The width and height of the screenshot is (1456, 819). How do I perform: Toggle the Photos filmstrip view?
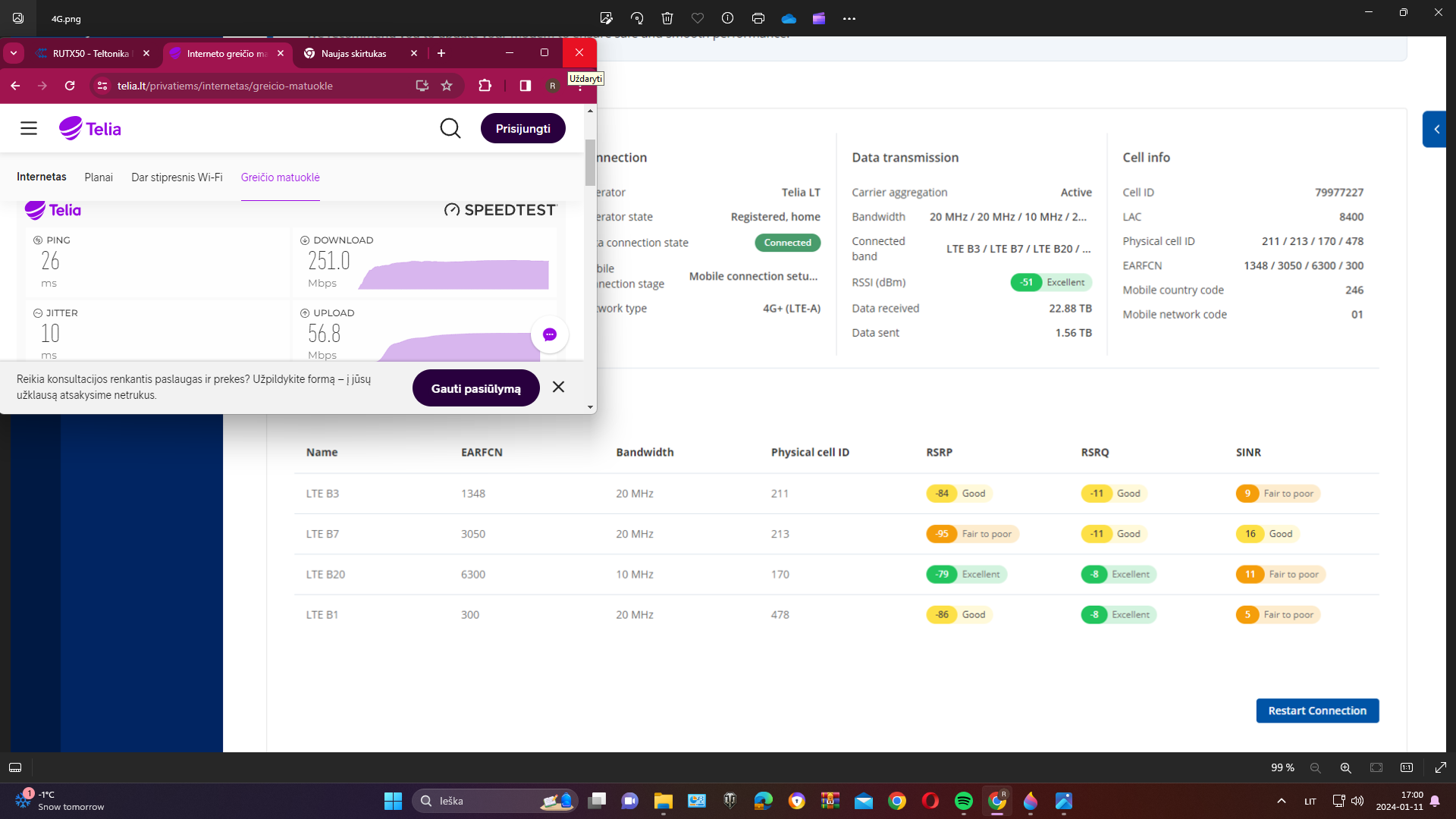pyautogui.click(x=15, y=767)
